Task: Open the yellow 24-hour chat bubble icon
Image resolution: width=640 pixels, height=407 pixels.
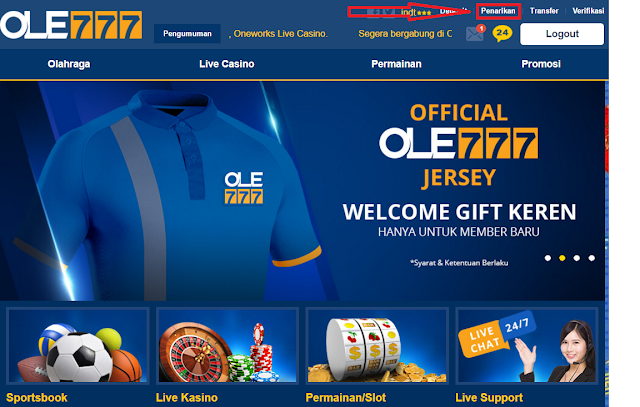Action: (x=502, y=33)
